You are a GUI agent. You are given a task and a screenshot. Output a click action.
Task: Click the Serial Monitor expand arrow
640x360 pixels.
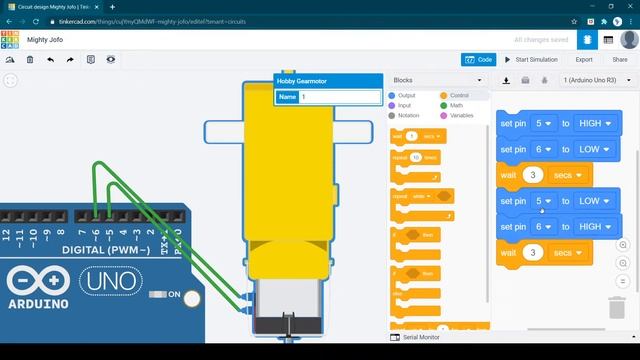633,337
